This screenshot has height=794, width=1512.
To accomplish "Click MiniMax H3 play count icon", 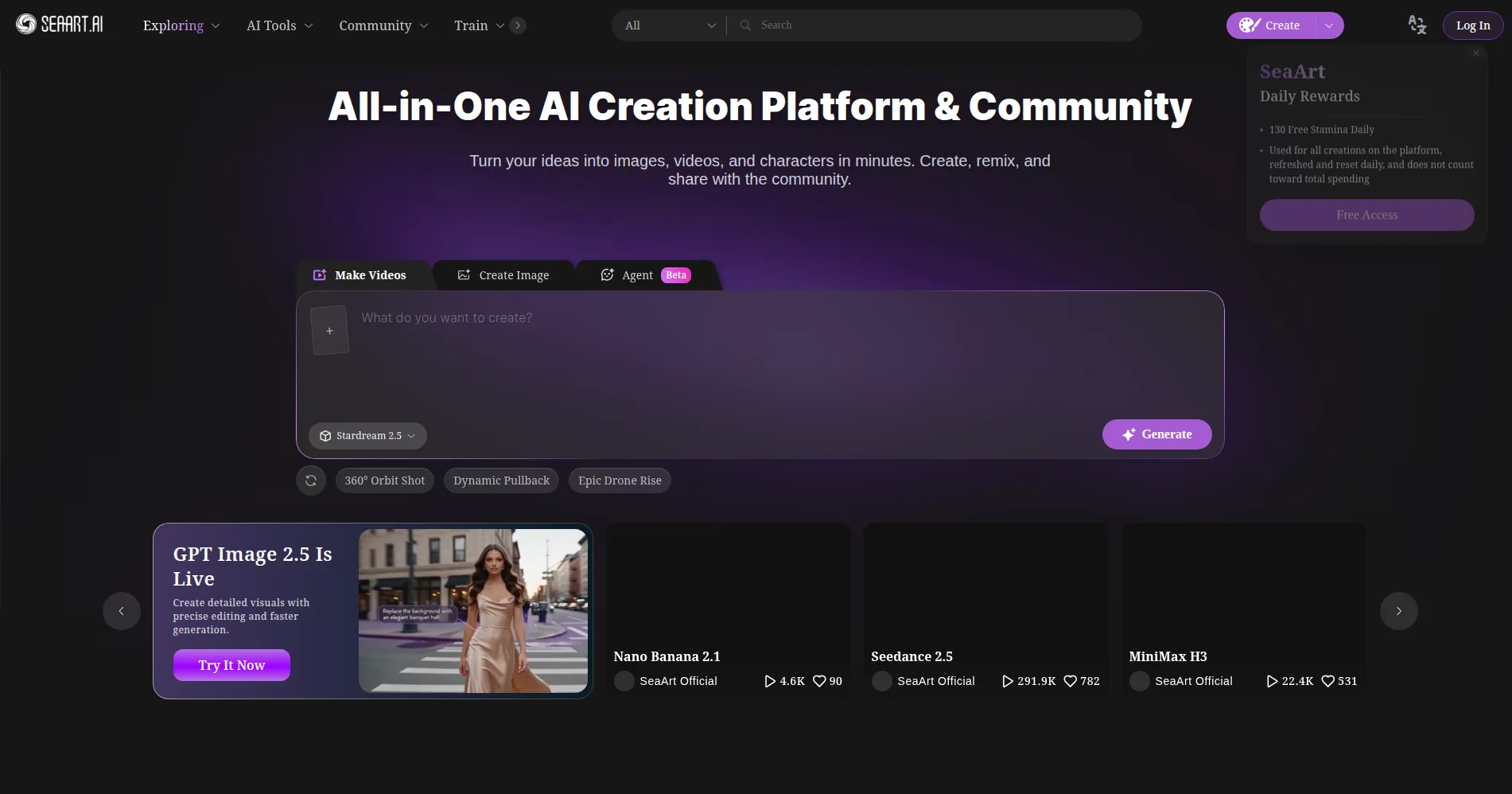I will point(1273,681).
